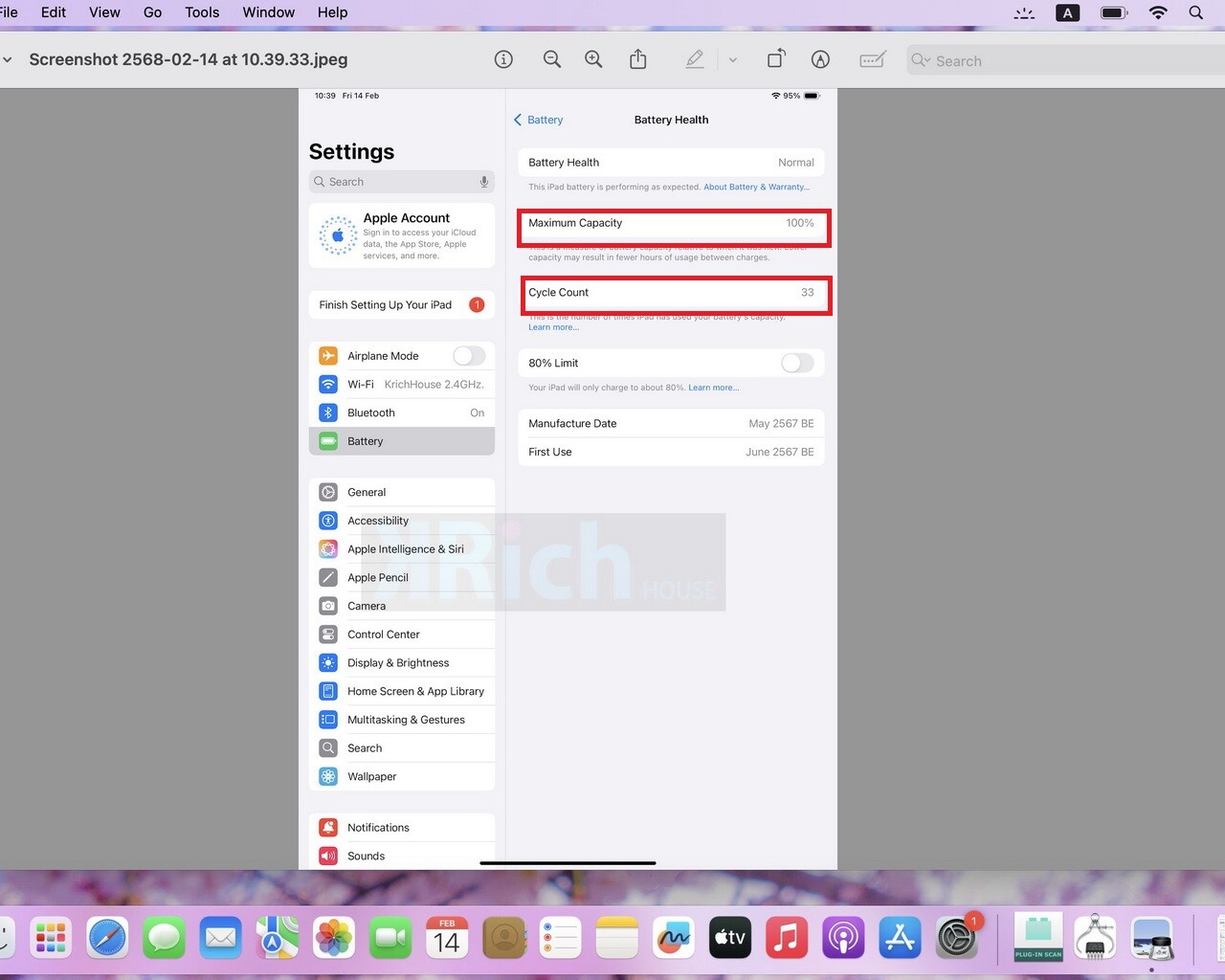Image resolution: width=1225 pixels, height=980 pixels.
Task: Open Display & Brightness row
Action: point(402,662)
